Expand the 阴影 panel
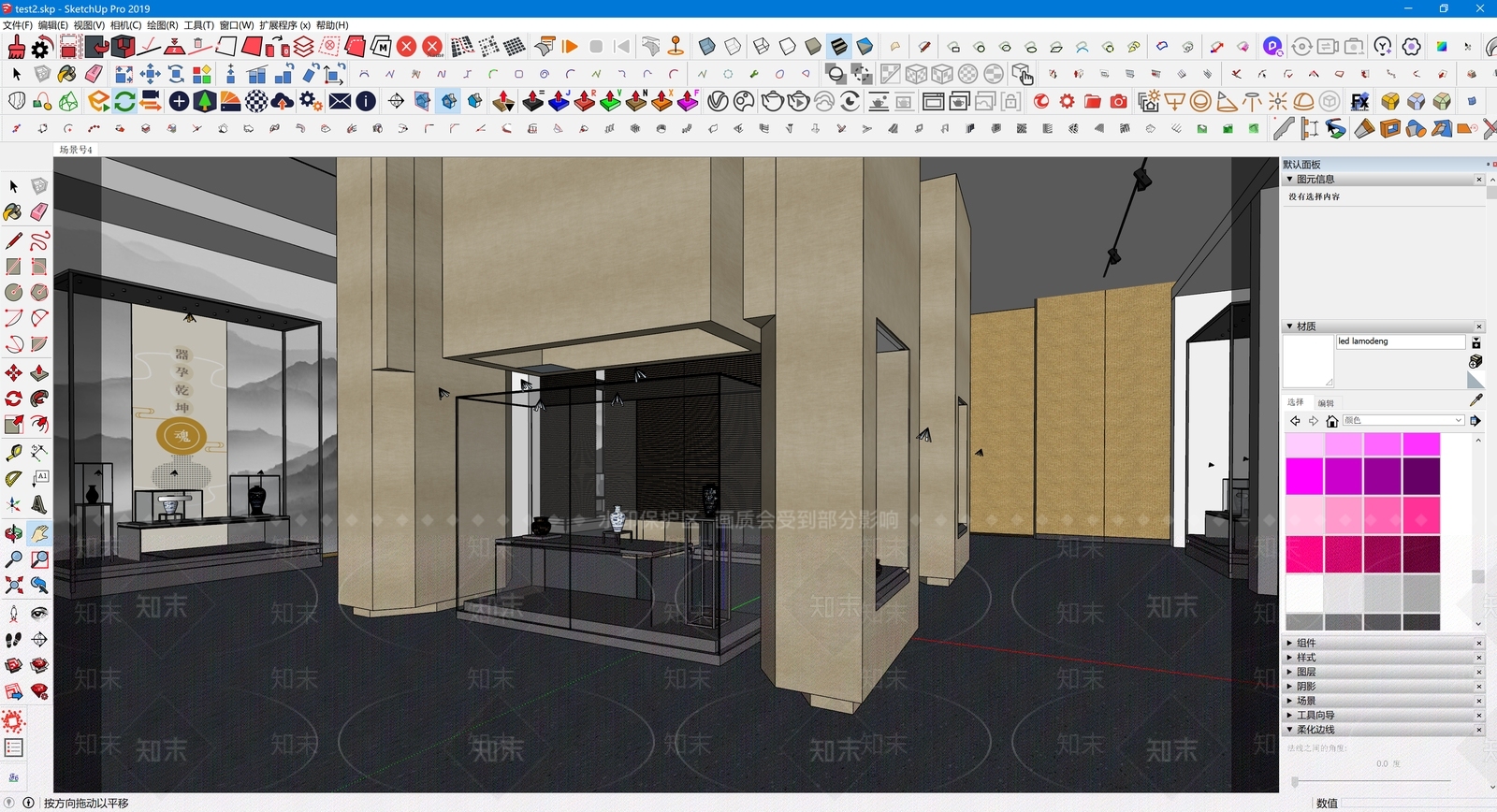The height and width of the screenshot is (812, 1497). 1383,687
